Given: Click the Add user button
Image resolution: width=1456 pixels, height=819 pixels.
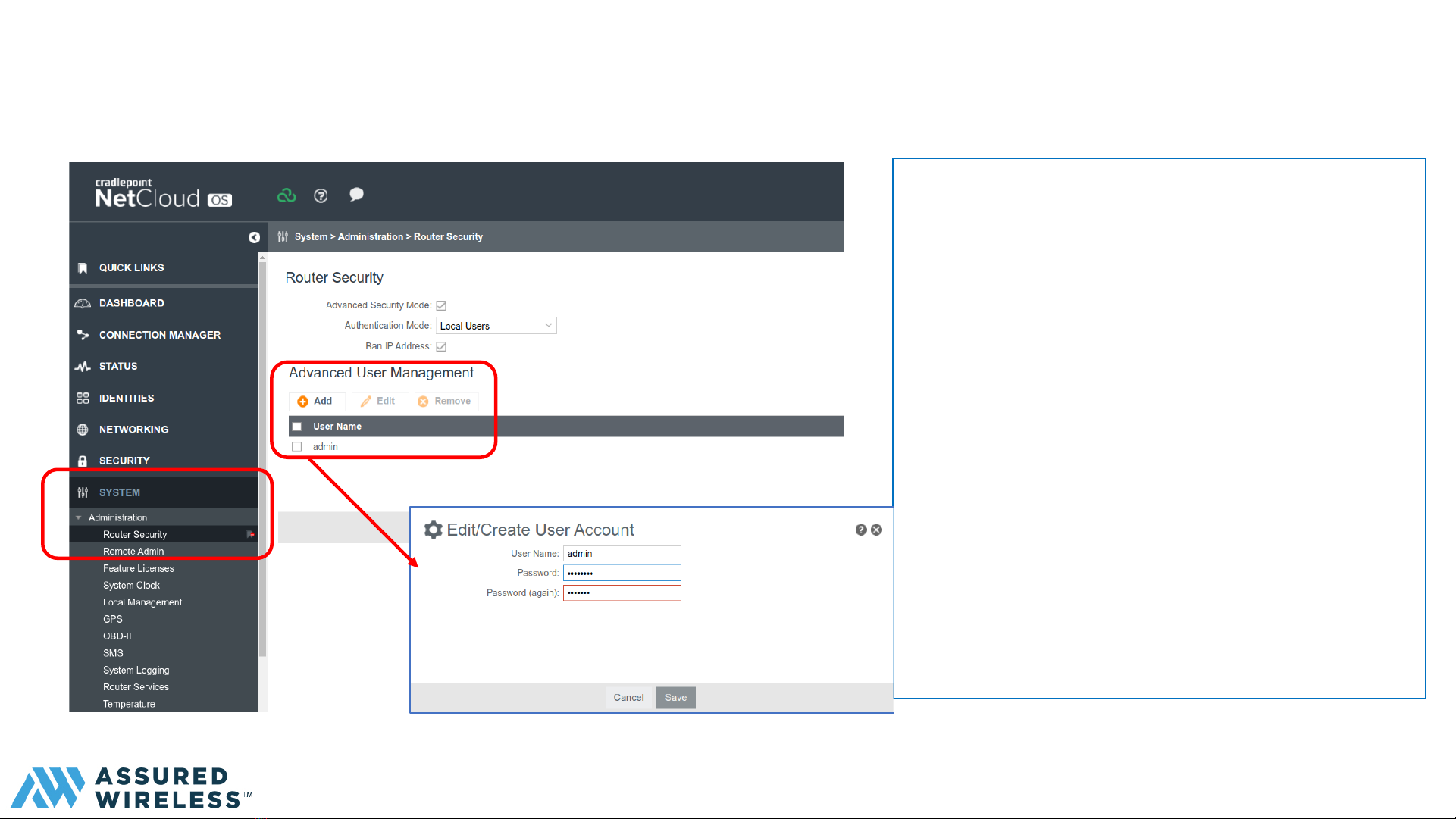Looking at the screenshot, I should pos(315,401).
